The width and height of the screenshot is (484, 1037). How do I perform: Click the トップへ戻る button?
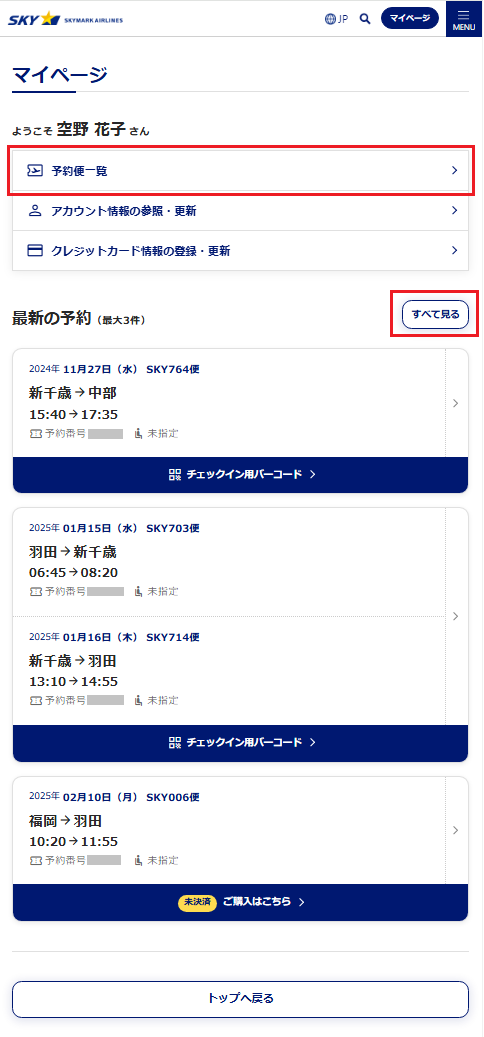pyautogui.click(x=241, y=999)
